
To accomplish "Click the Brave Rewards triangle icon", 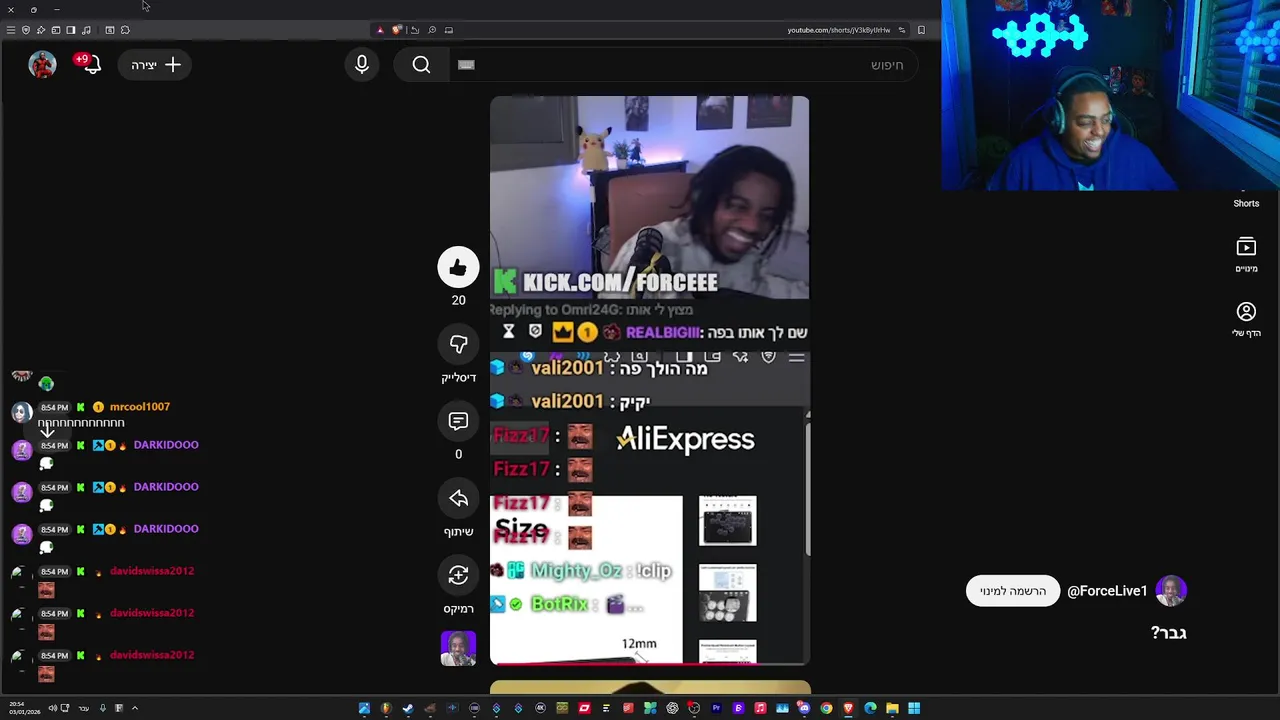I will 380,30.
